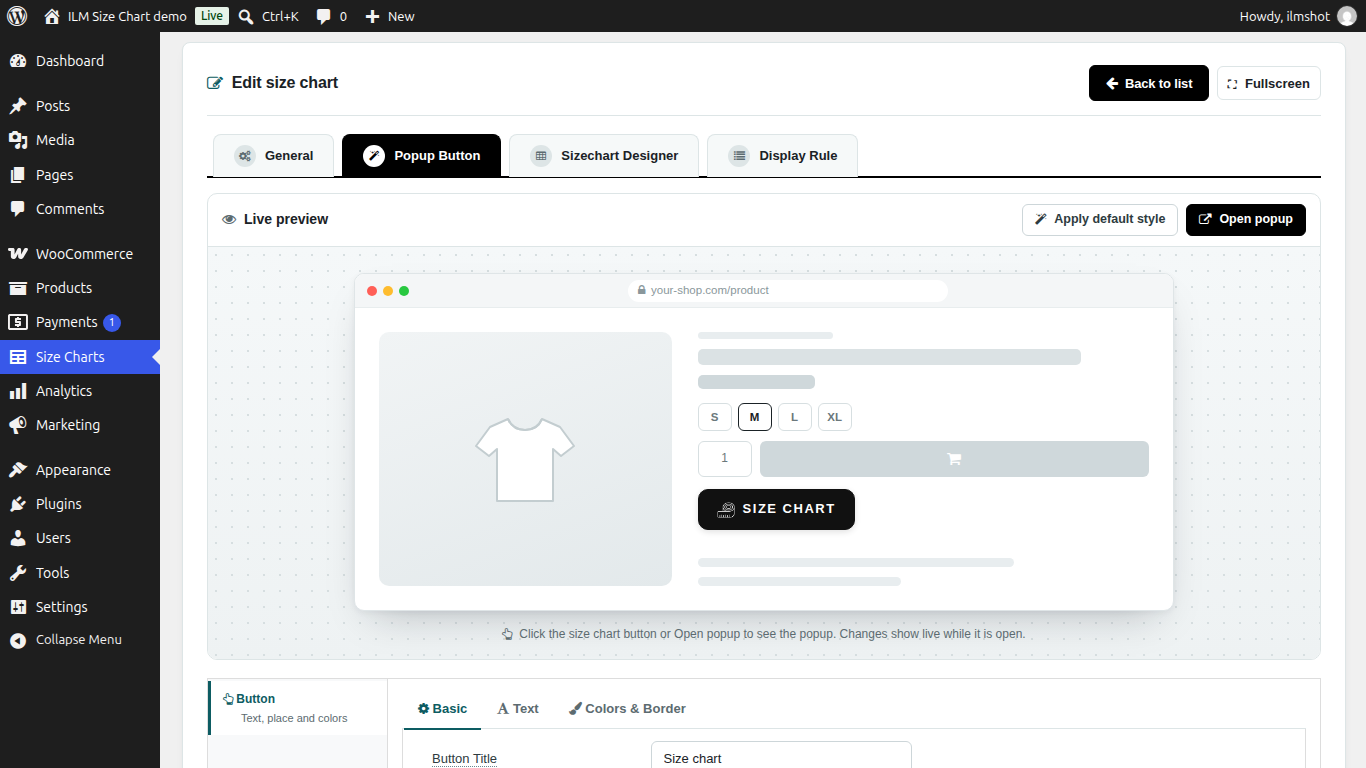Screen dimensions: 1366x768
Task: Switch to the Text settings tab
Action: pyautogui.click(x=518, y=708)
